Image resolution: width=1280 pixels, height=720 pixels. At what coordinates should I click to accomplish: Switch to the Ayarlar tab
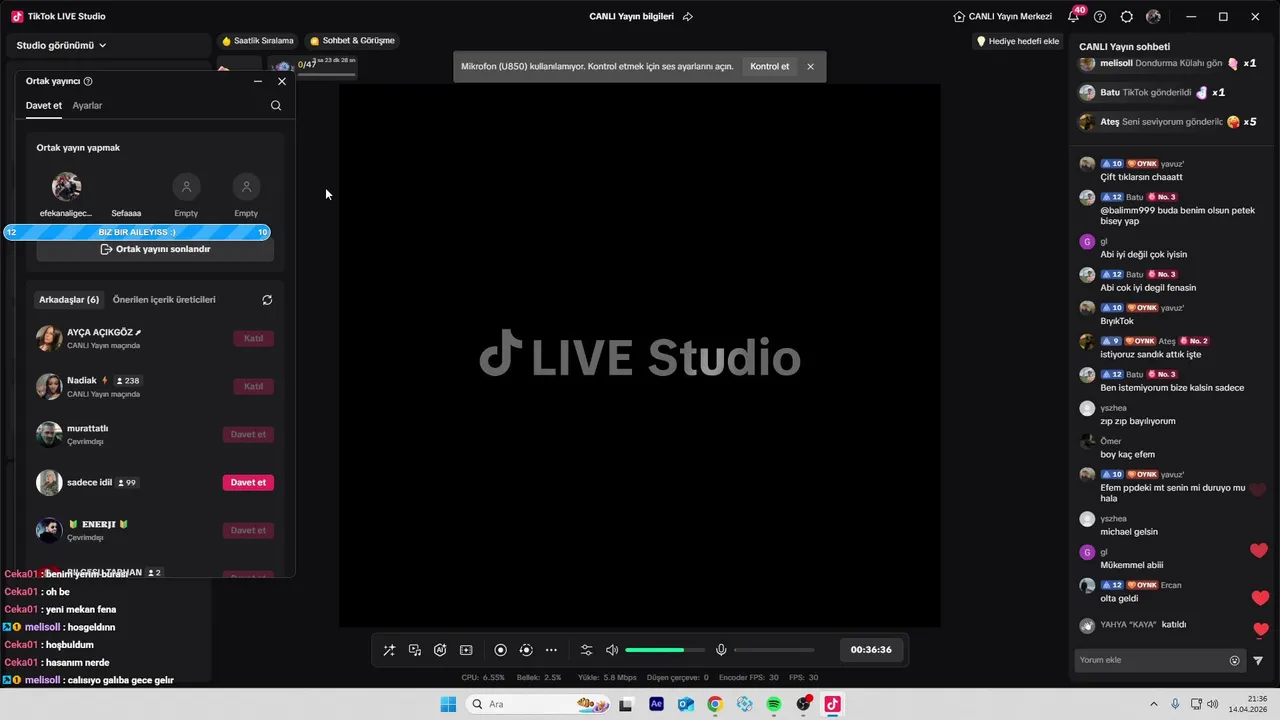[87, 105]
